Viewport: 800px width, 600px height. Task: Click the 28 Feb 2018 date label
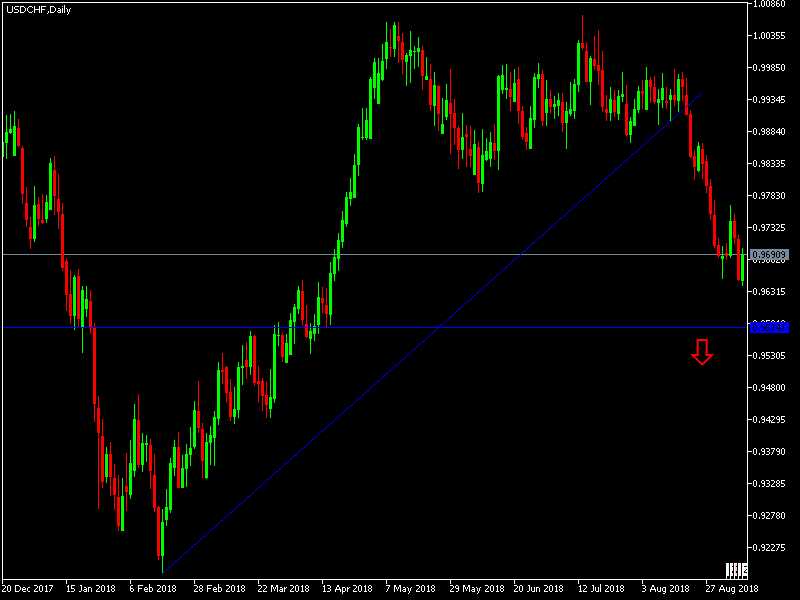[x=219, y=588]
